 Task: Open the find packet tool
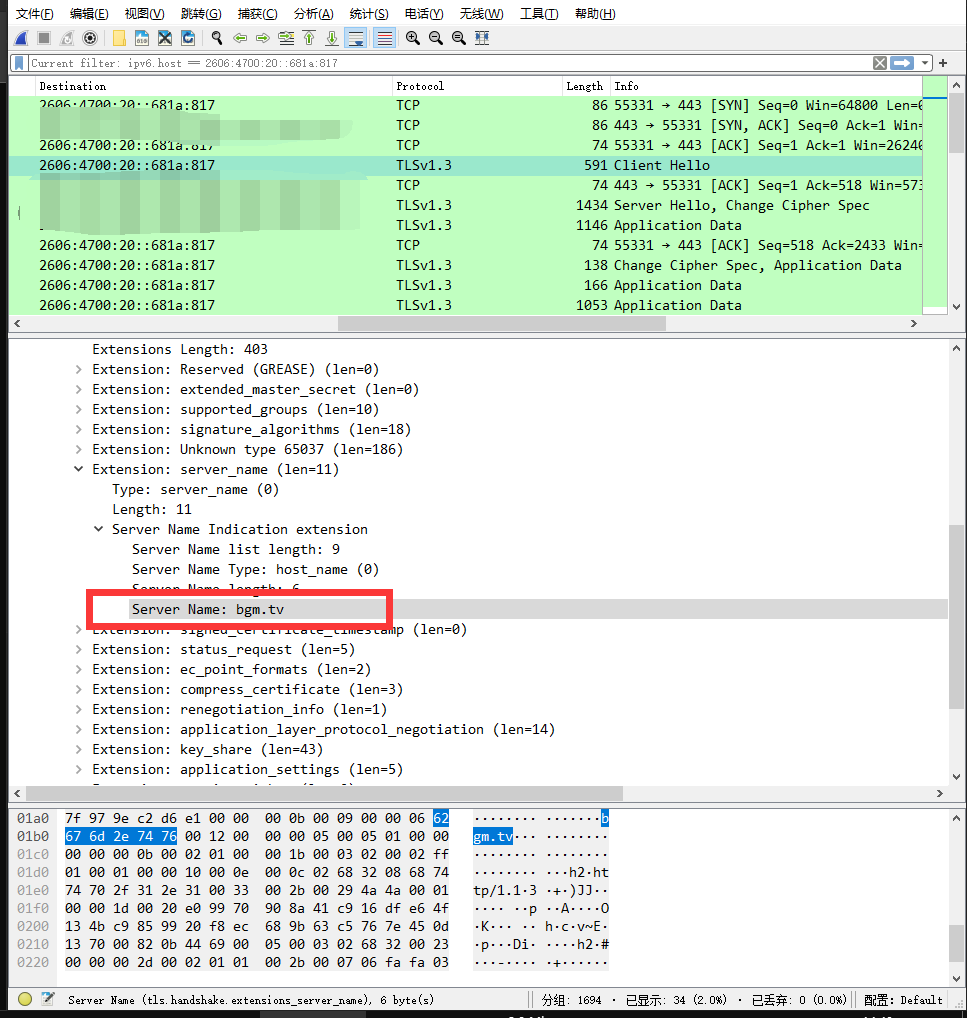[216, 37]
